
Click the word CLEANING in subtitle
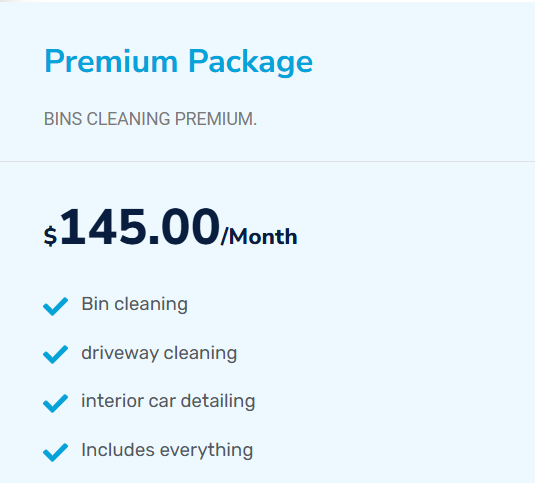coord(128,119)
